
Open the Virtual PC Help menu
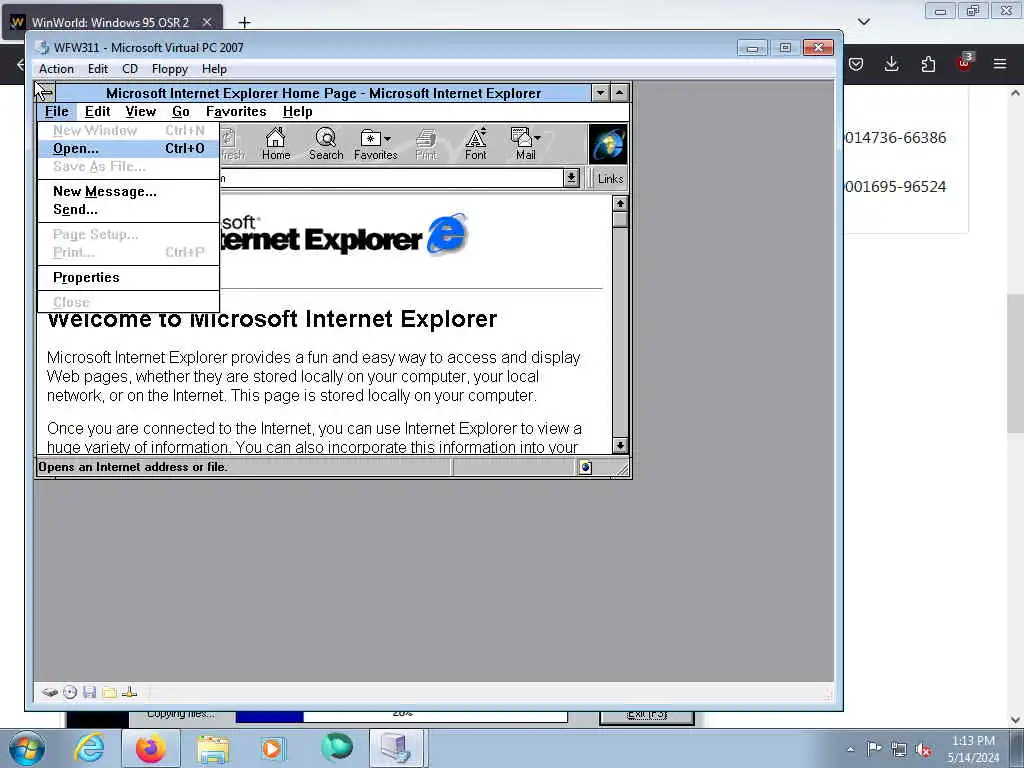(x=214, y=69)
